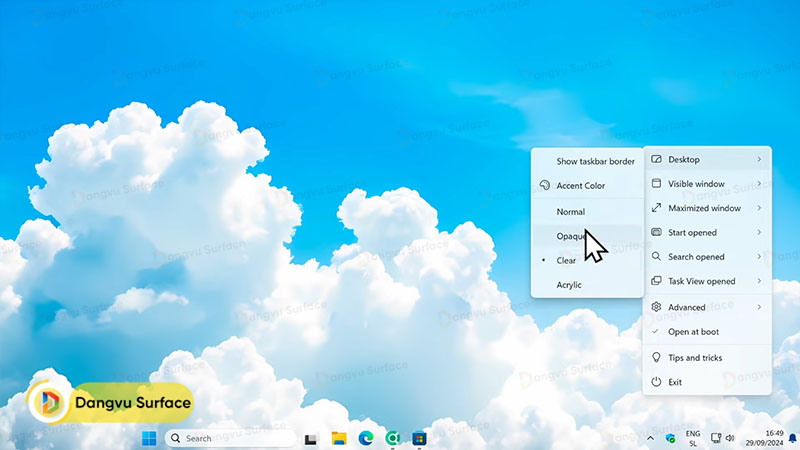Choose Exit from the tray menu
Viewport: 800px width, 450px height.
tap(707, 382)
